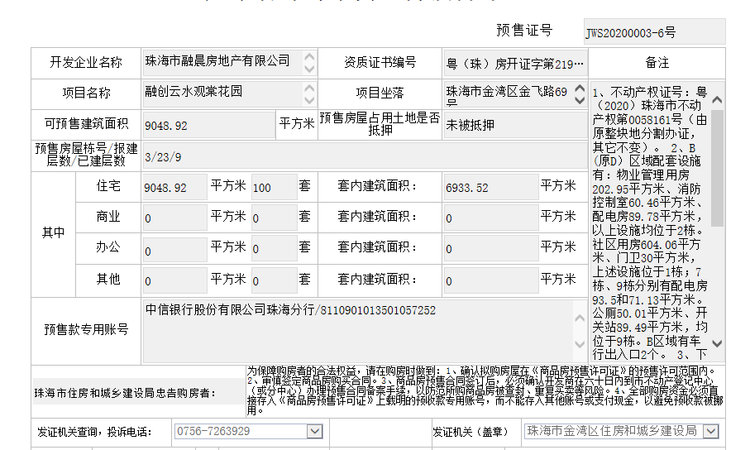Click 可预售建筑面积 field 9048.92

tap(209, 125)
